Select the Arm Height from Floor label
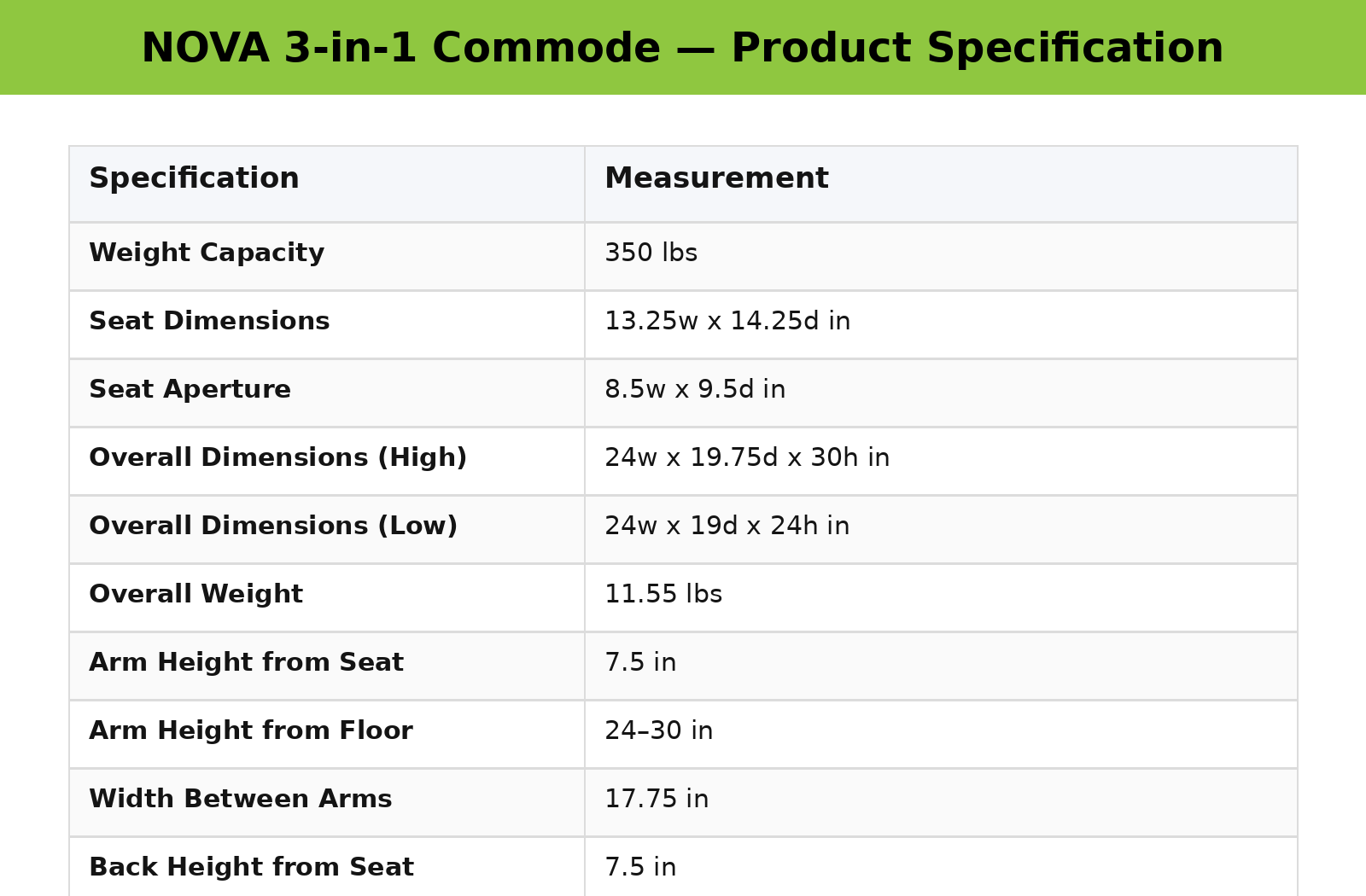 pos(251,731)
